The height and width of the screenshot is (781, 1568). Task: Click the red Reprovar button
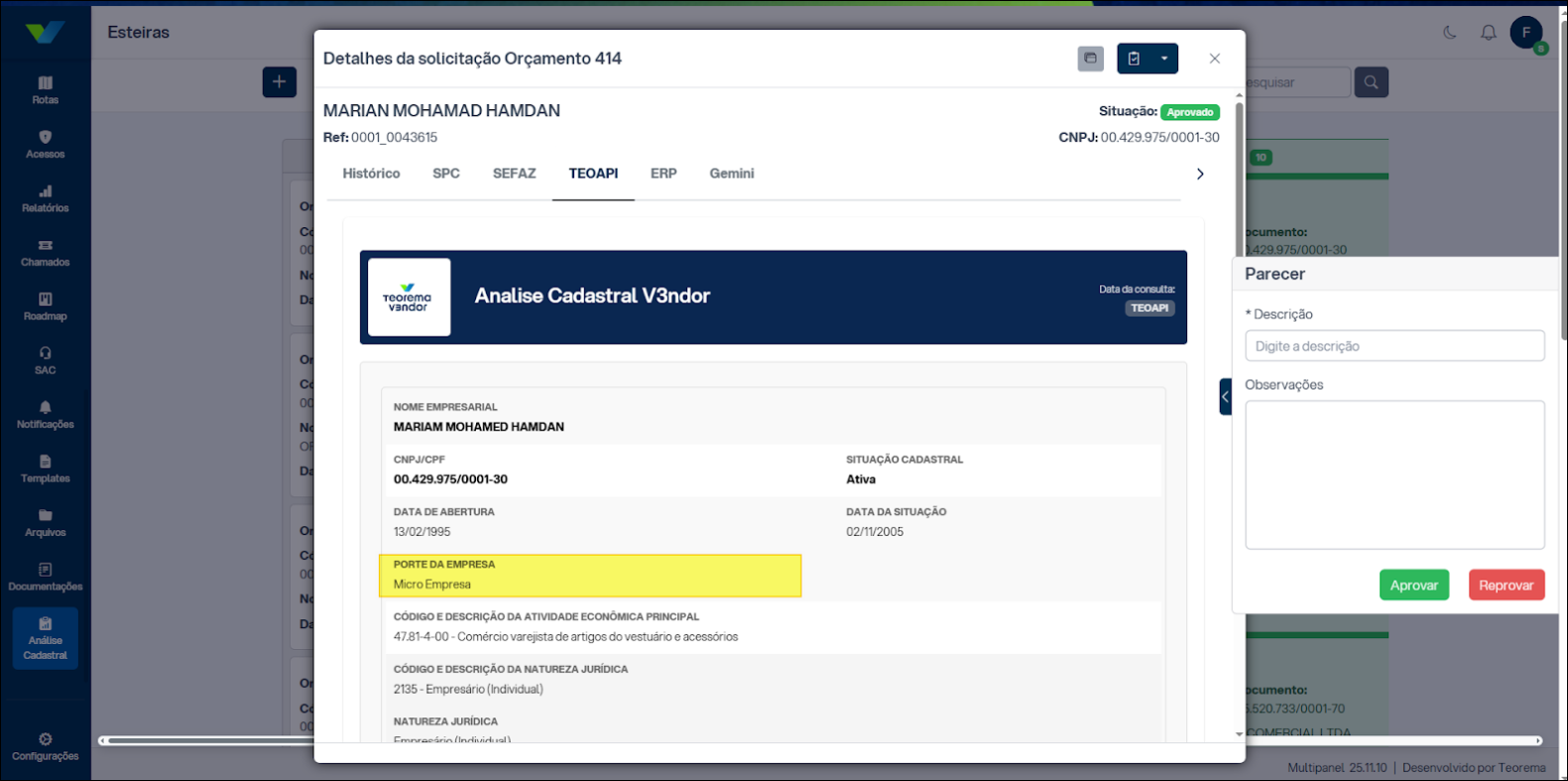click(1506, 586)
